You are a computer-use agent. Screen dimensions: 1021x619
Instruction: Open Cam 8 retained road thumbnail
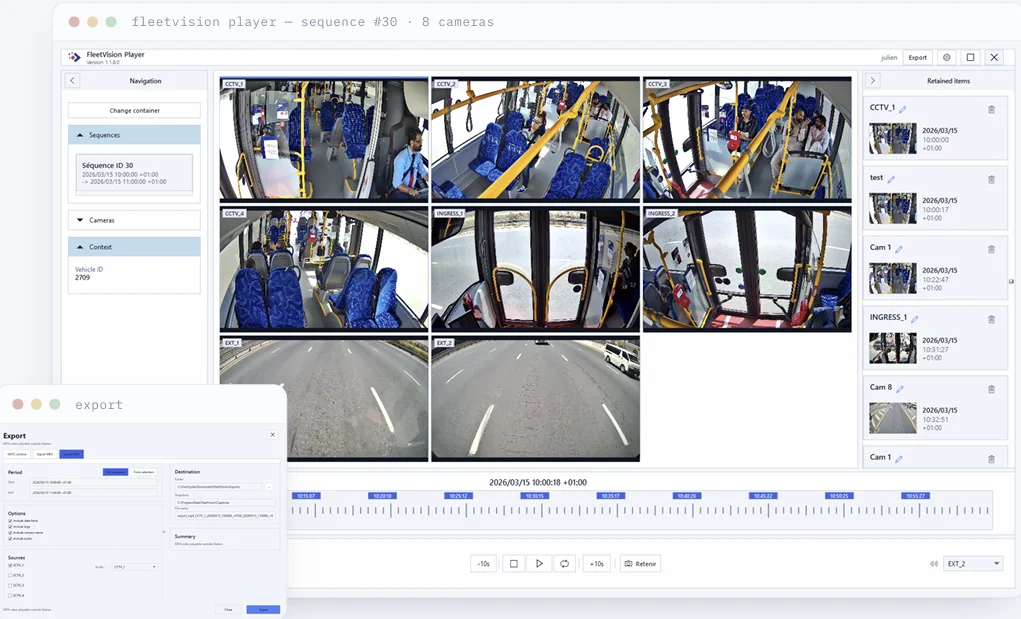point(893,418)
